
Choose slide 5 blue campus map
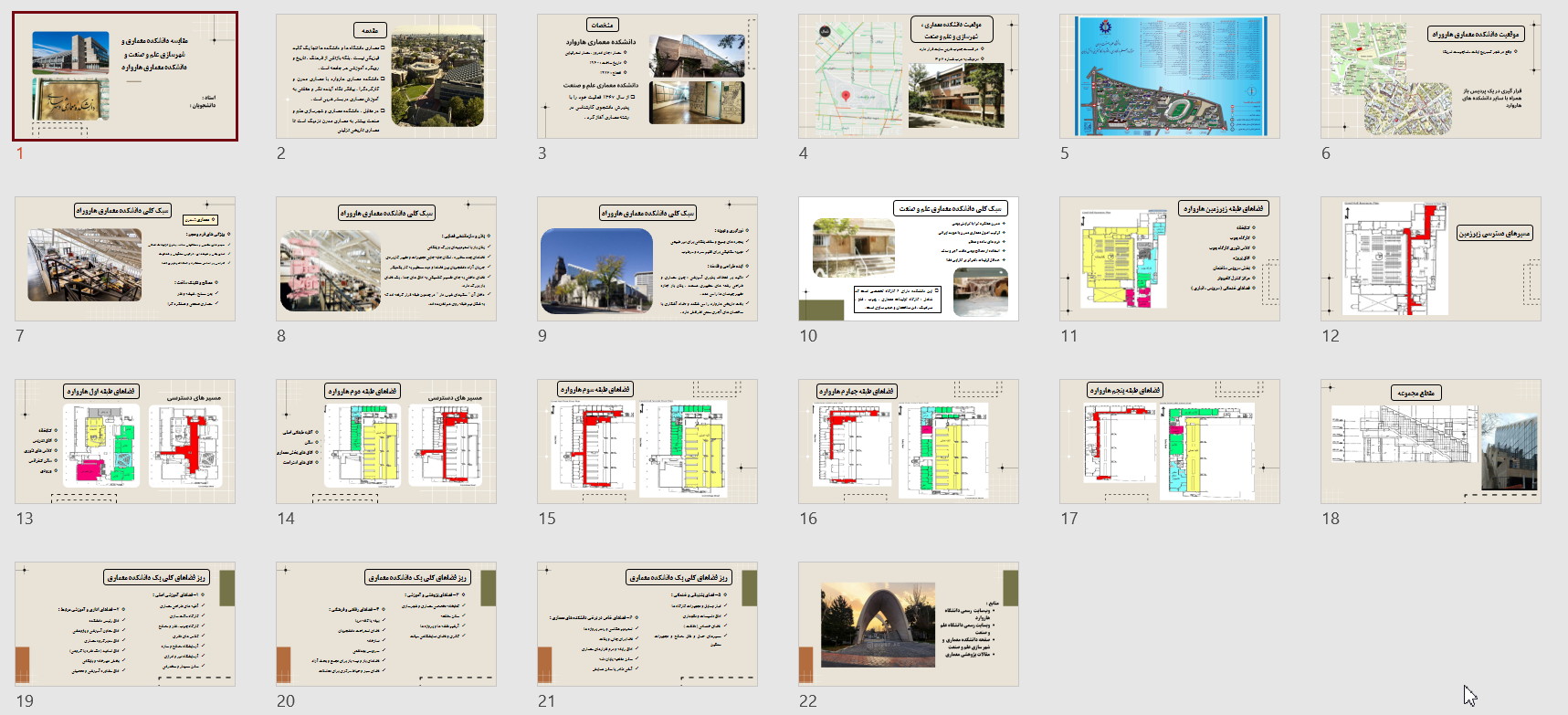1170,77
